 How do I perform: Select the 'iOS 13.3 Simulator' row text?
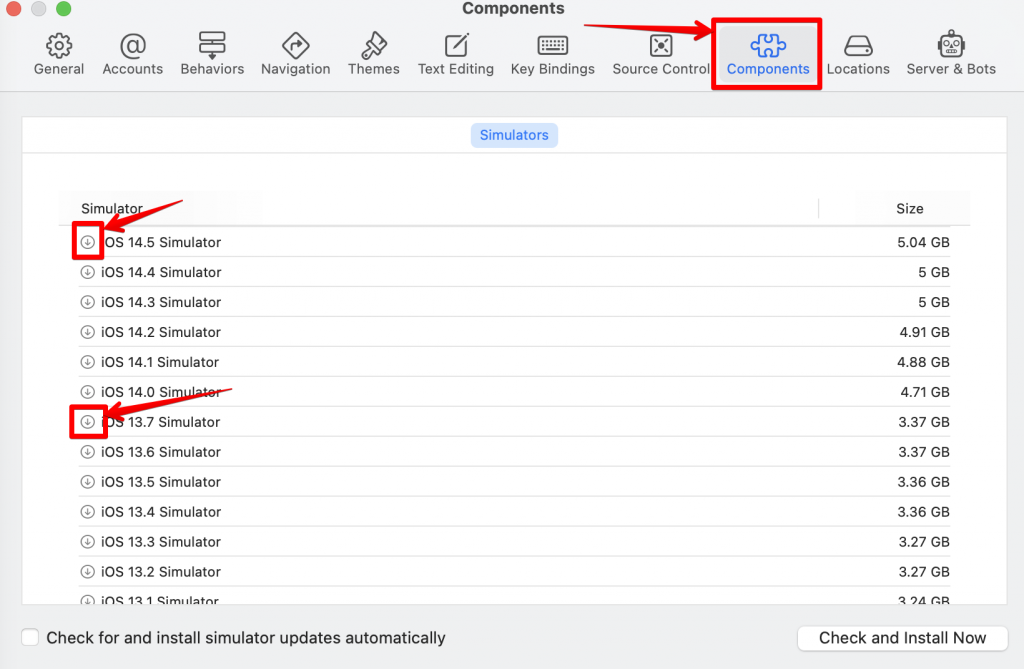click(161, 542)
